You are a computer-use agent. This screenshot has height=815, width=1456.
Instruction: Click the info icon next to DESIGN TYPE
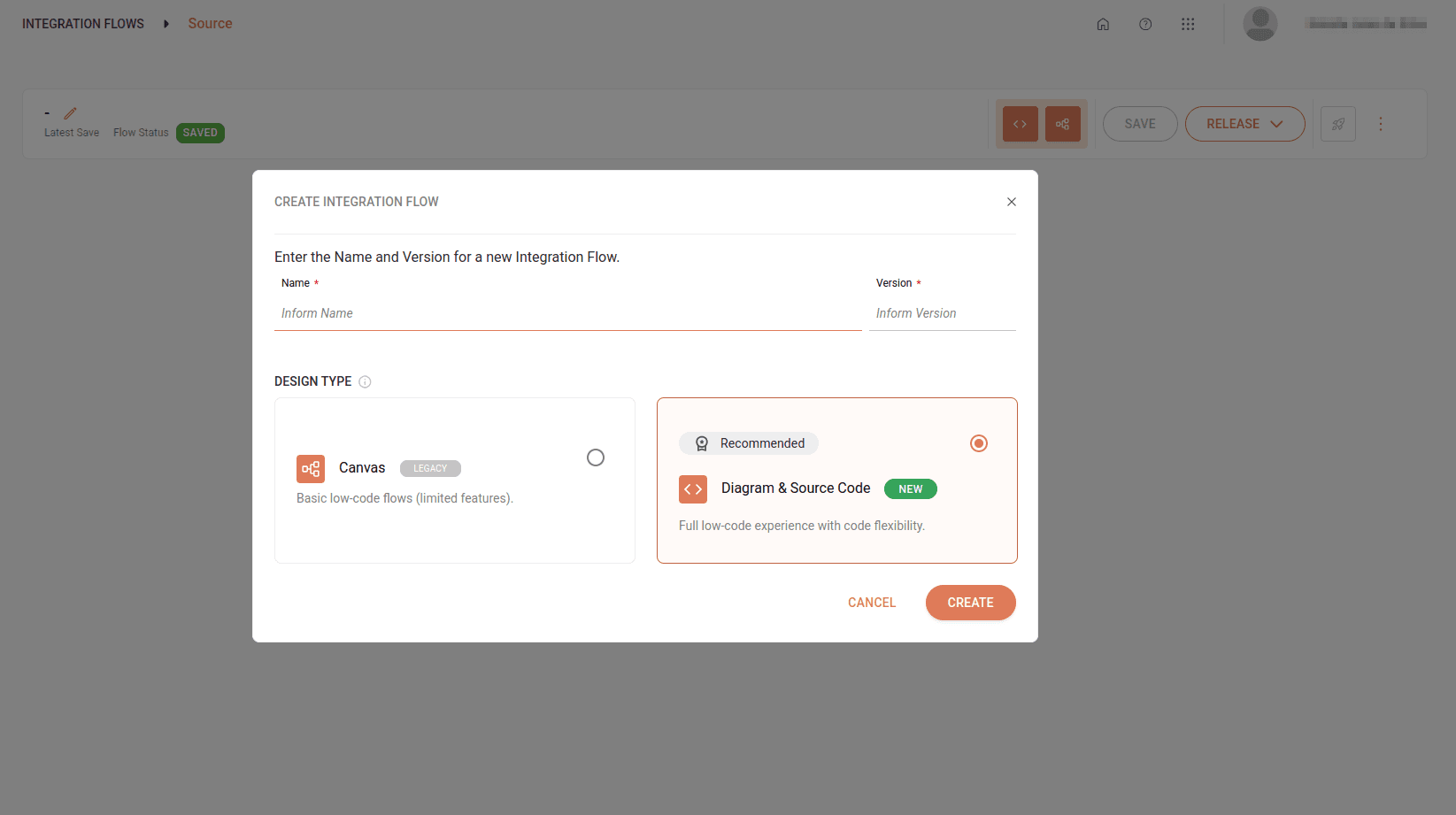[x=365, y=381]
